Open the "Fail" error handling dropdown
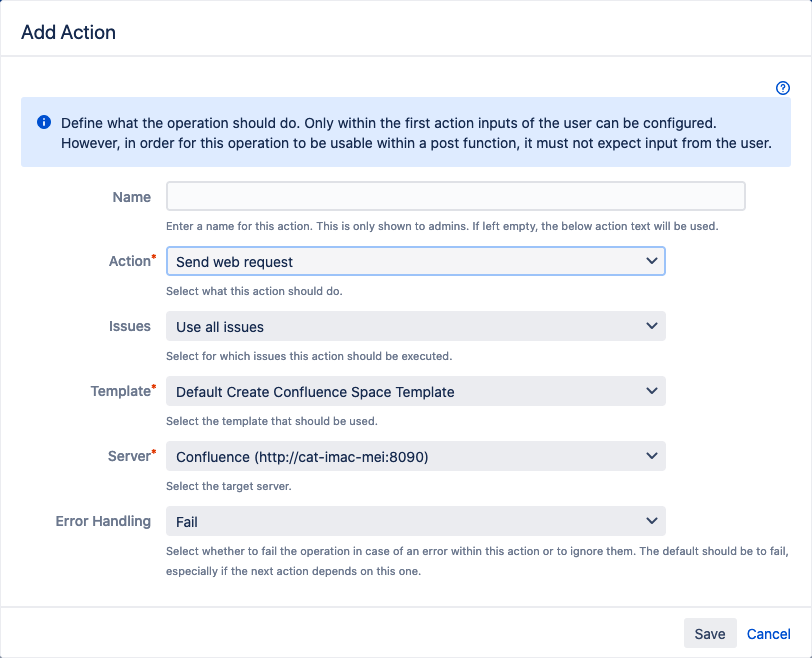The height and width of the screenshot is (658, 812). coord(415,521)
